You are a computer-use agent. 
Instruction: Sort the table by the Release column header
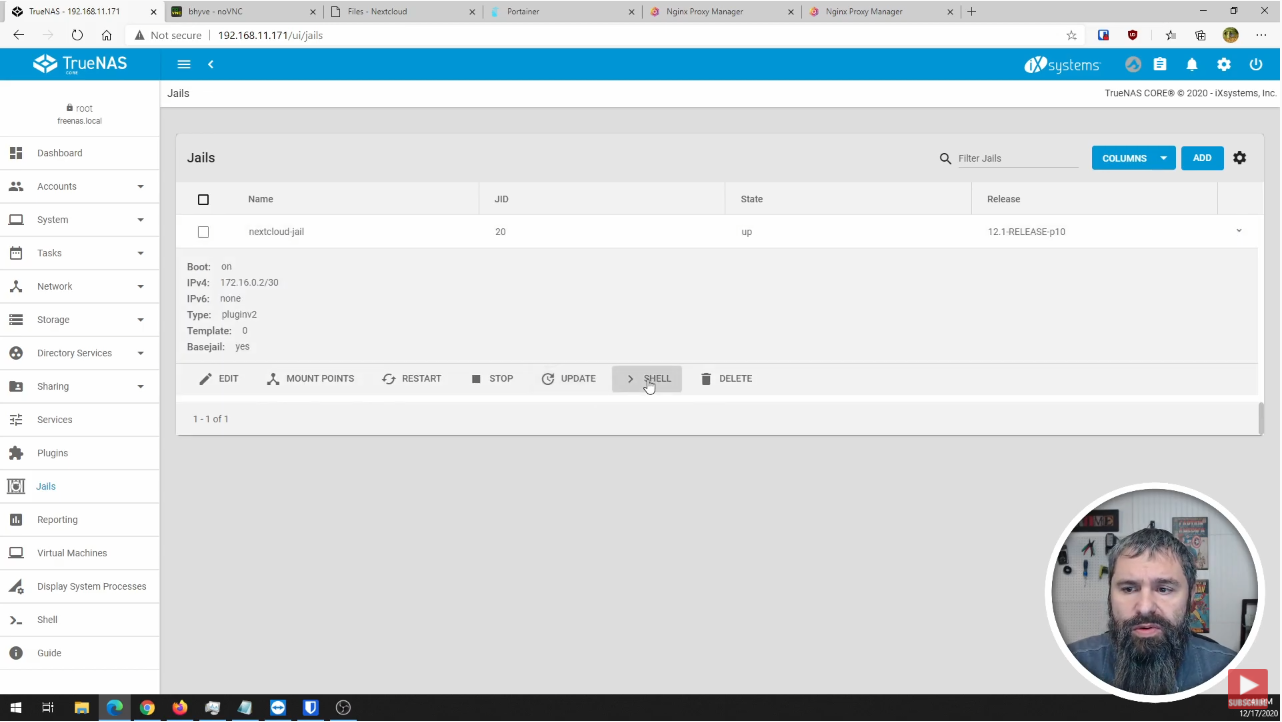(1004, 199)
